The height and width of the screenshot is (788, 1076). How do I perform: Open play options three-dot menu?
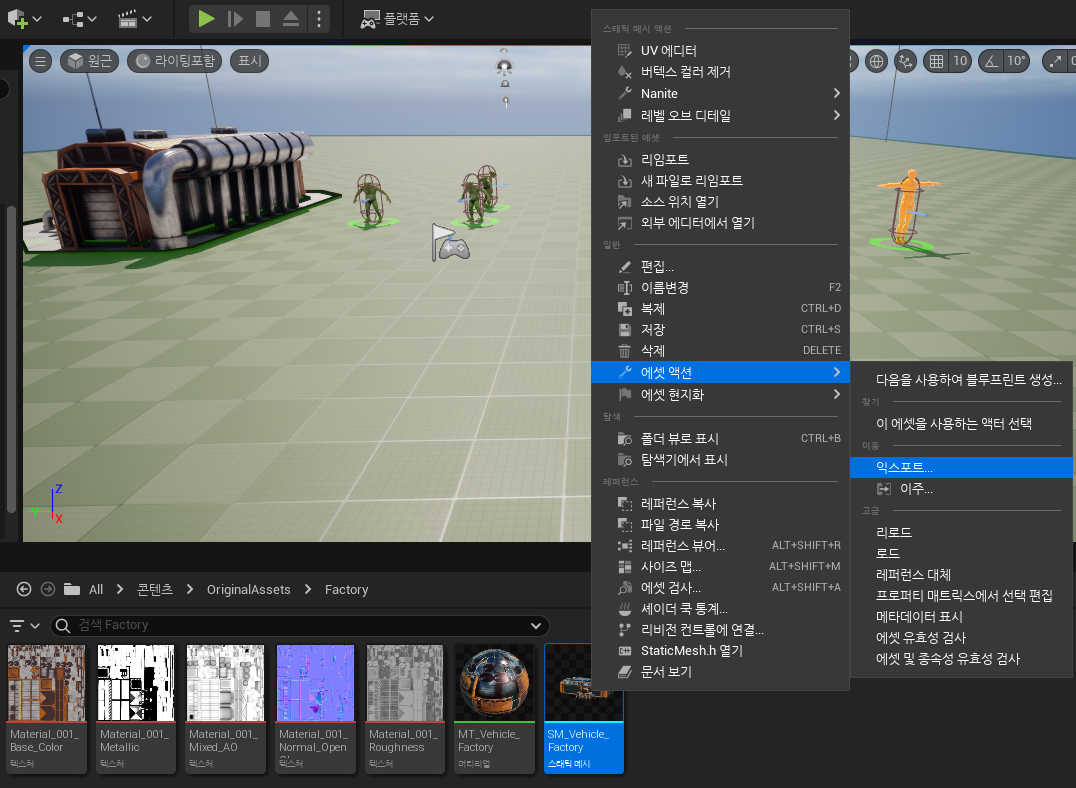point(318,19)
